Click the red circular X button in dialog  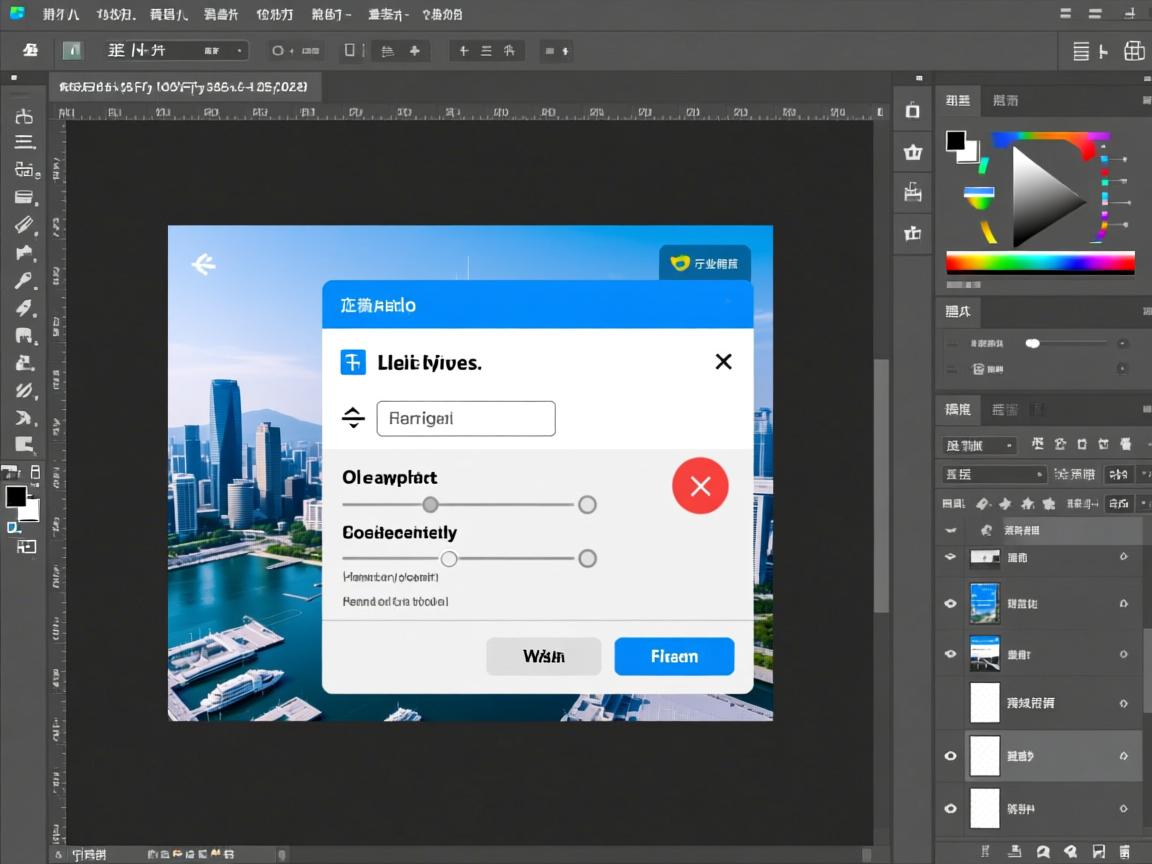tap(700, 486)
